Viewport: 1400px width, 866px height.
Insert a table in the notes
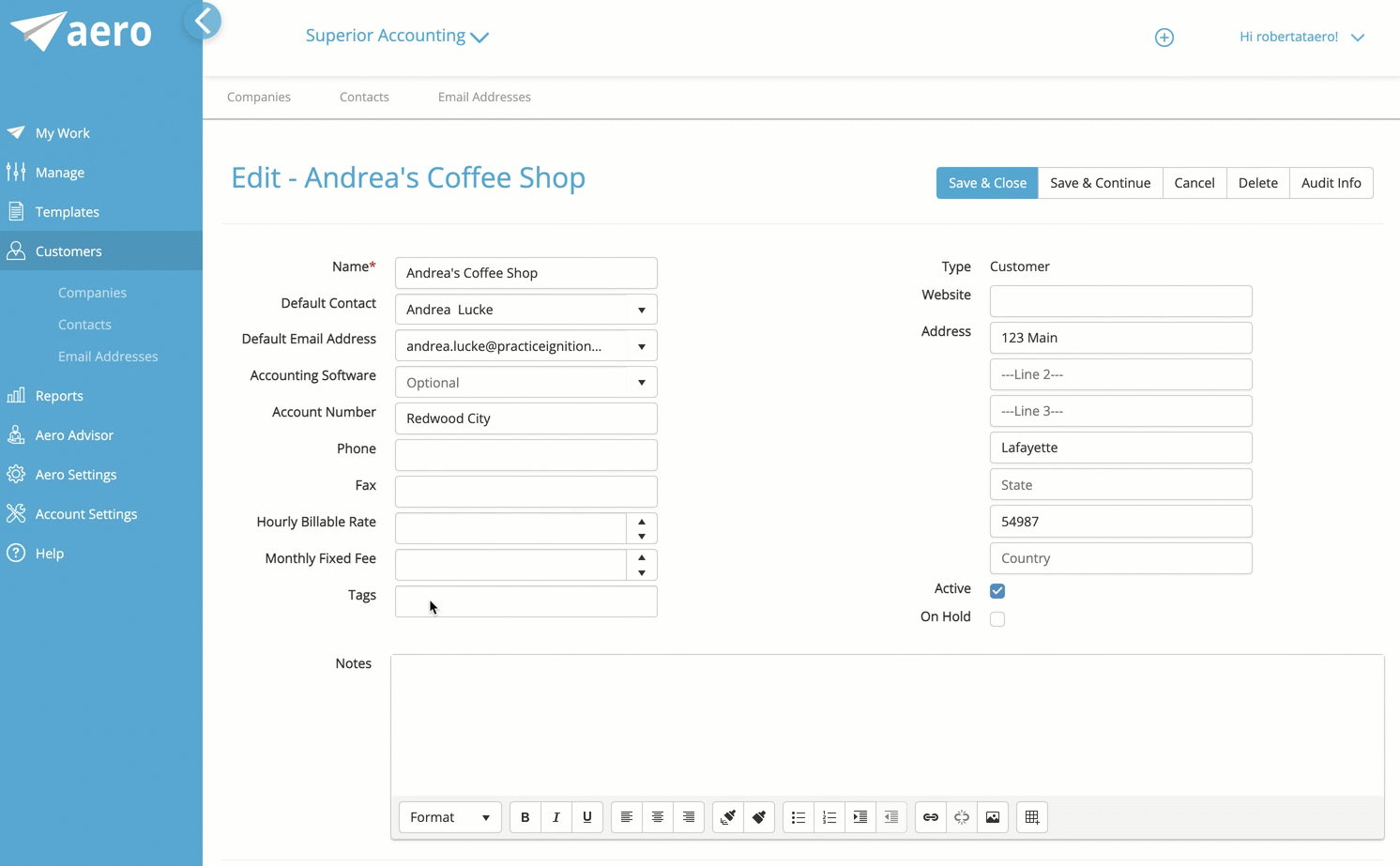coord(1032,817)
